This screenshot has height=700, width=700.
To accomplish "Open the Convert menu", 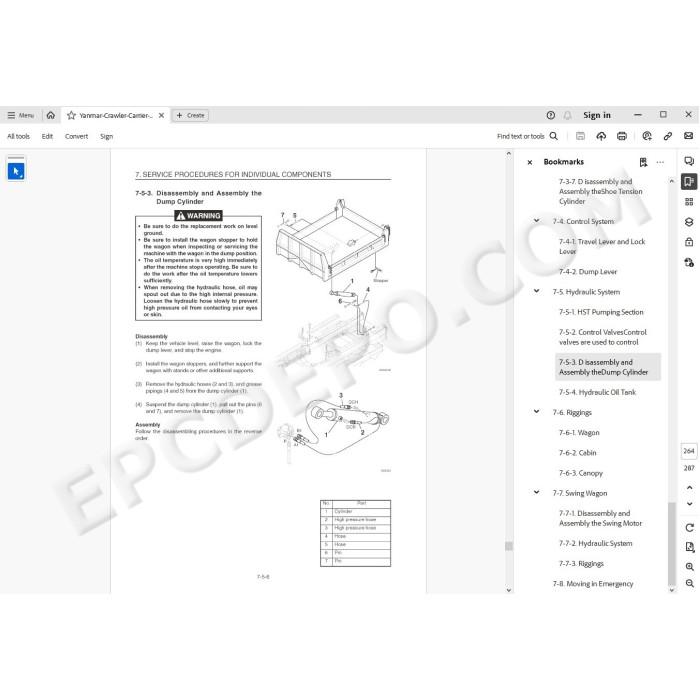I will [x=76, y=136].
